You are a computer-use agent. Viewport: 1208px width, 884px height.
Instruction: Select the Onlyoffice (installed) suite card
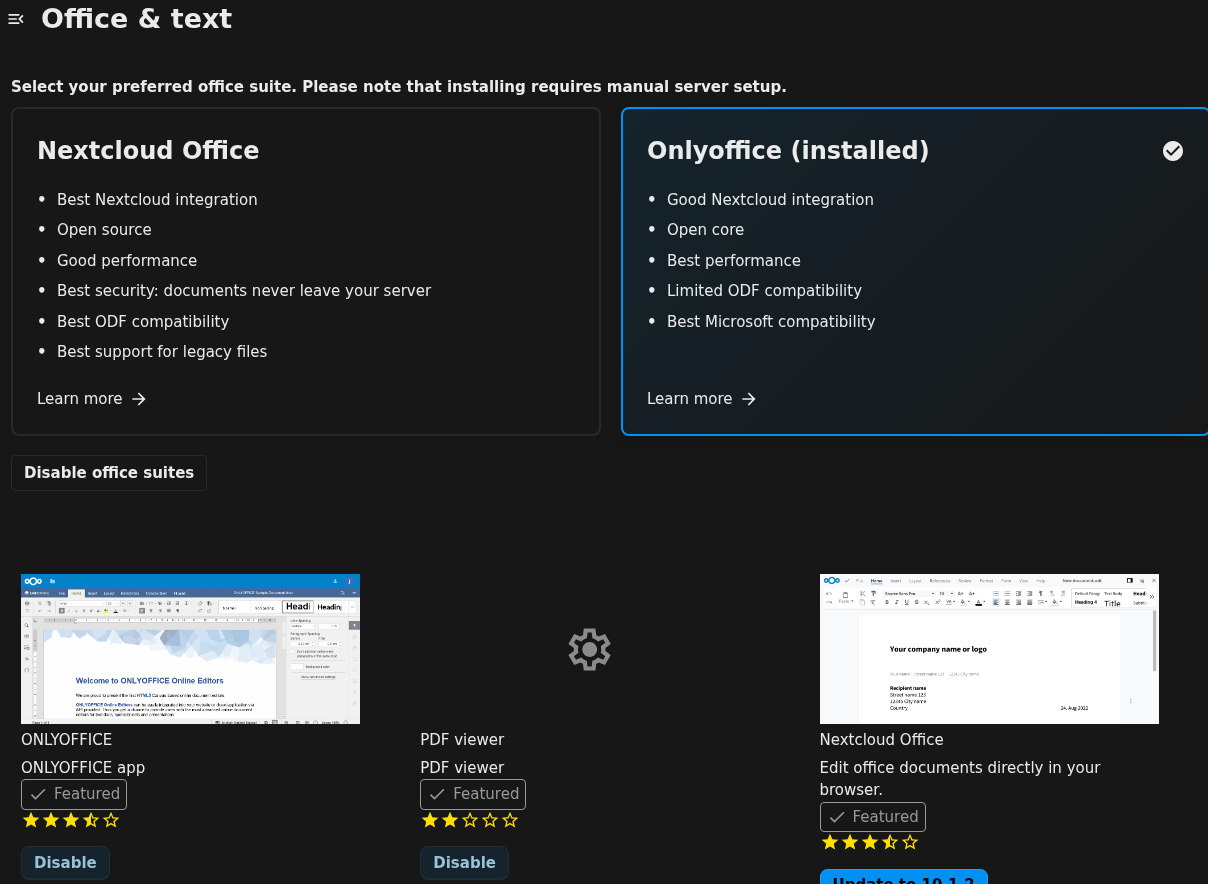pyautogui.click(x=914, y=271)
